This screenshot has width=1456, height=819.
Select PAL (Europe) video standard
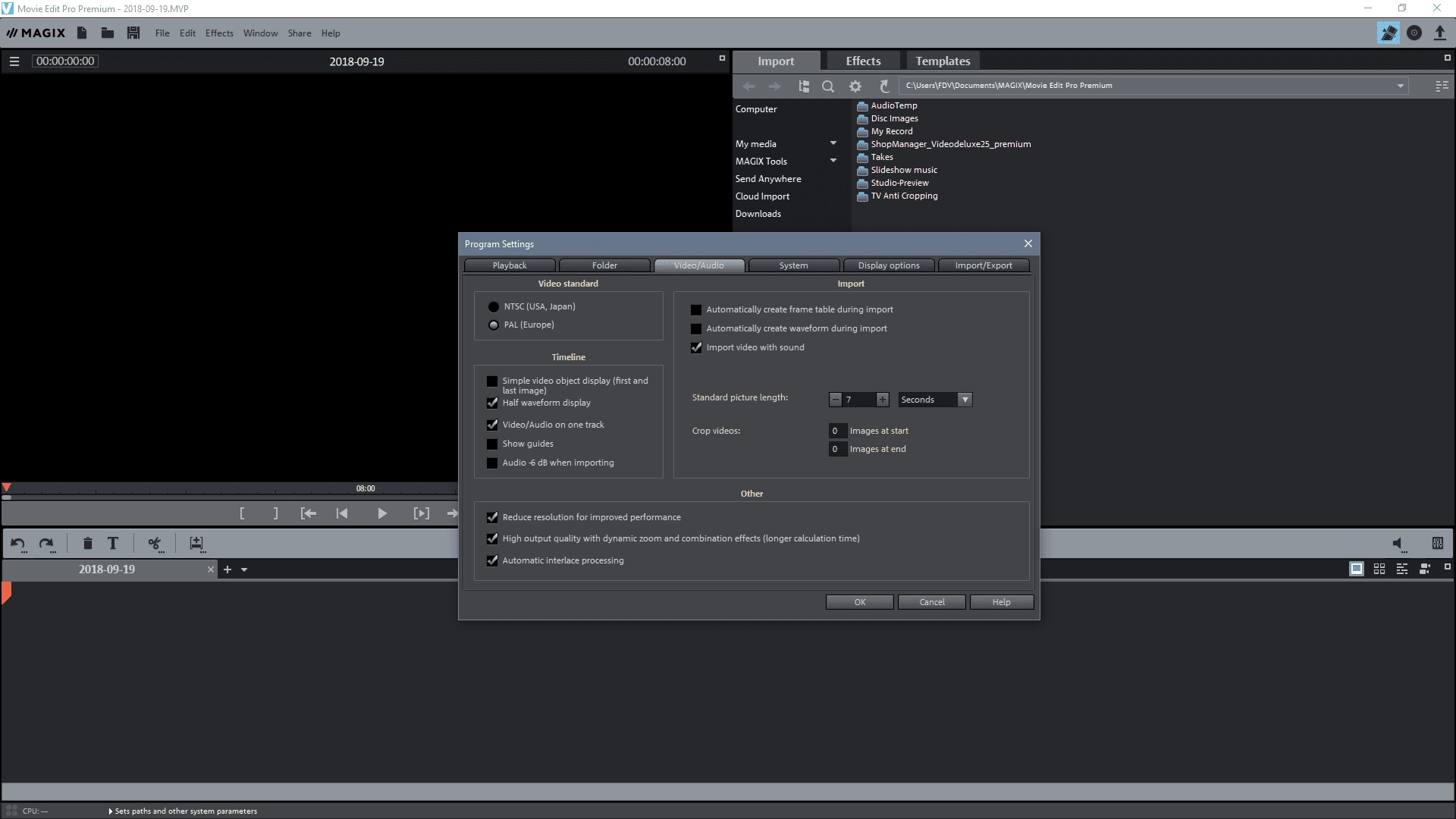[494, 325]
